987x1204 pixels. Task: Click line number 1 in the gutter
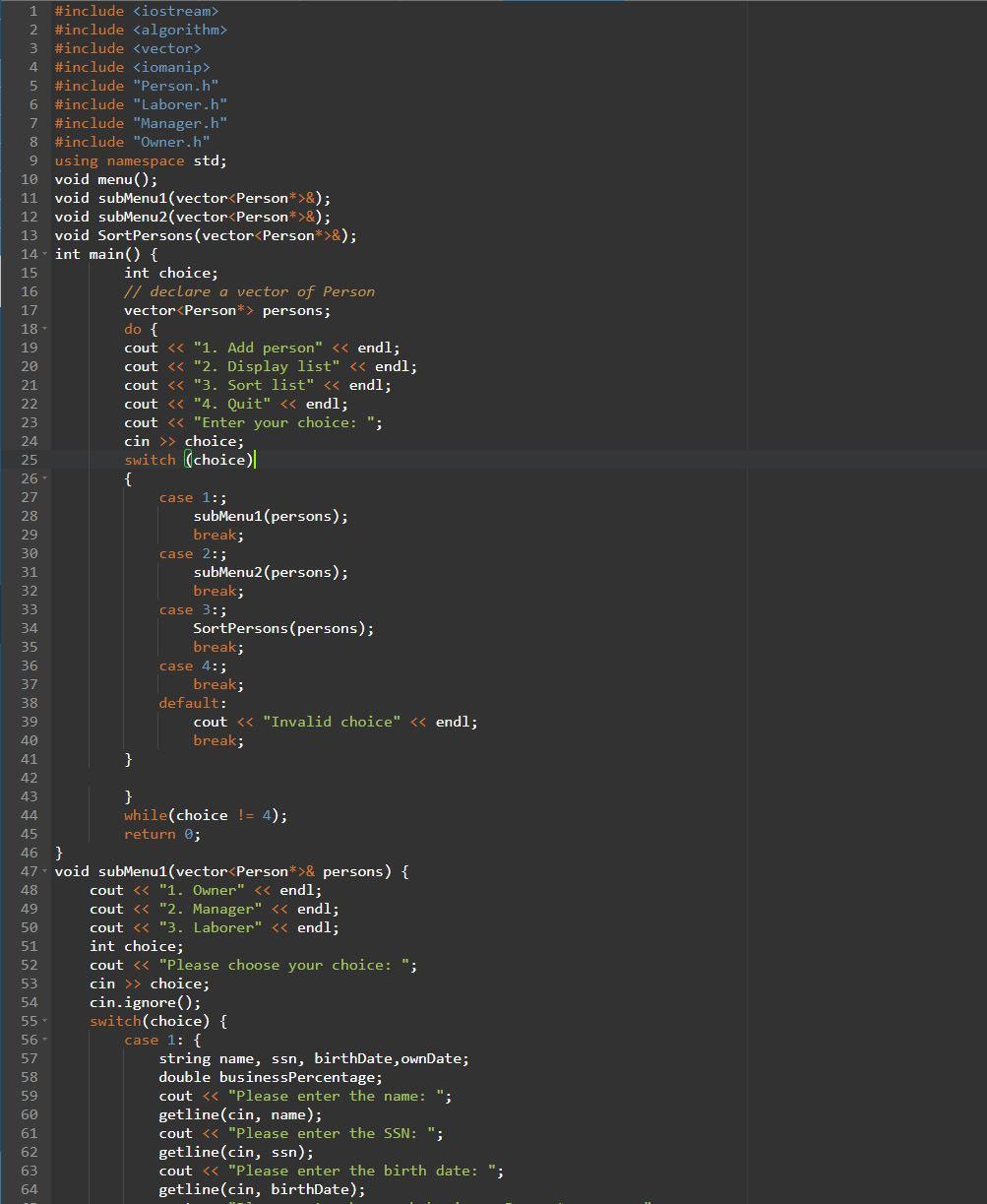pyautogui.click(x=33, y=11)
